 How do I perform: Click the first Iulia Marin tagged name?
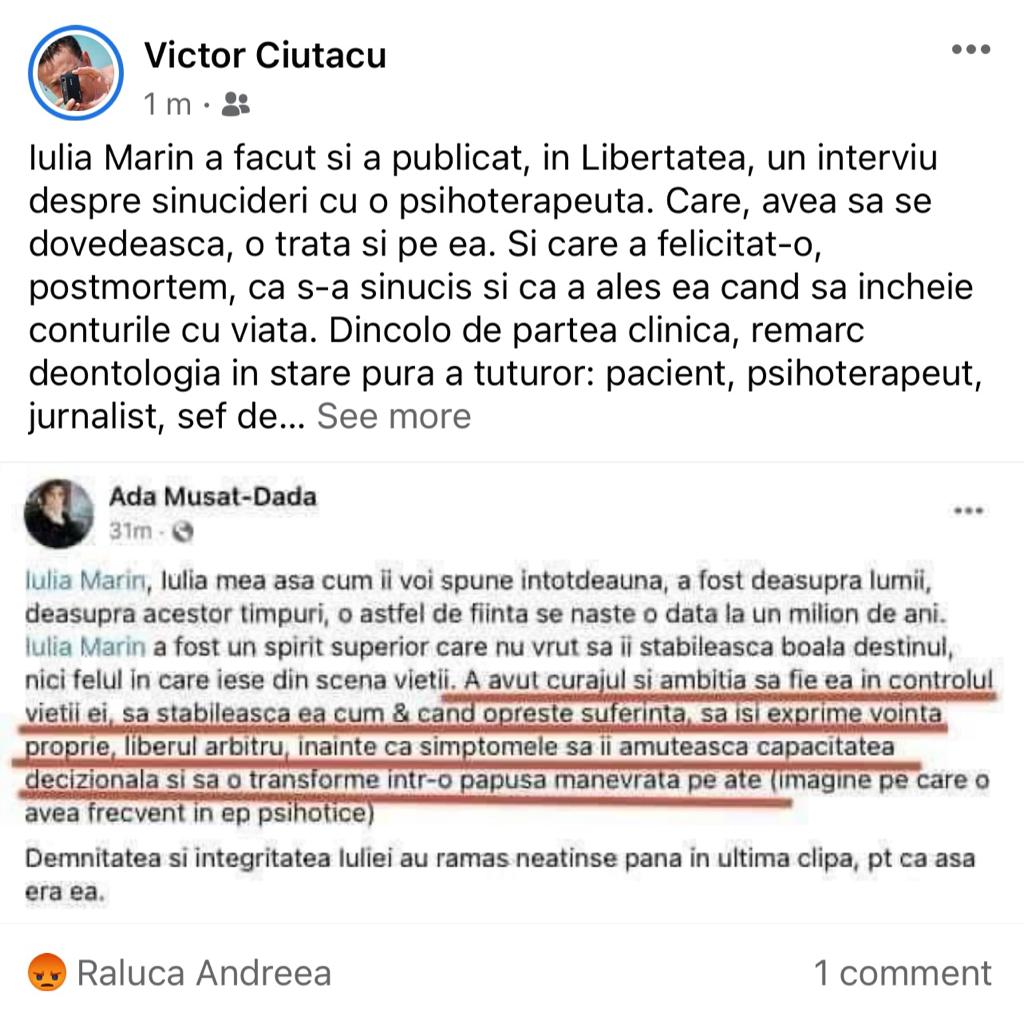click(x=86, y=580)
